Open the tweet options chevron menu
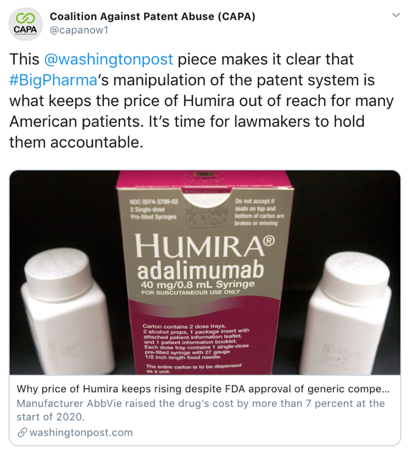This screenshot has height=456, width=410. coord(396,15)
